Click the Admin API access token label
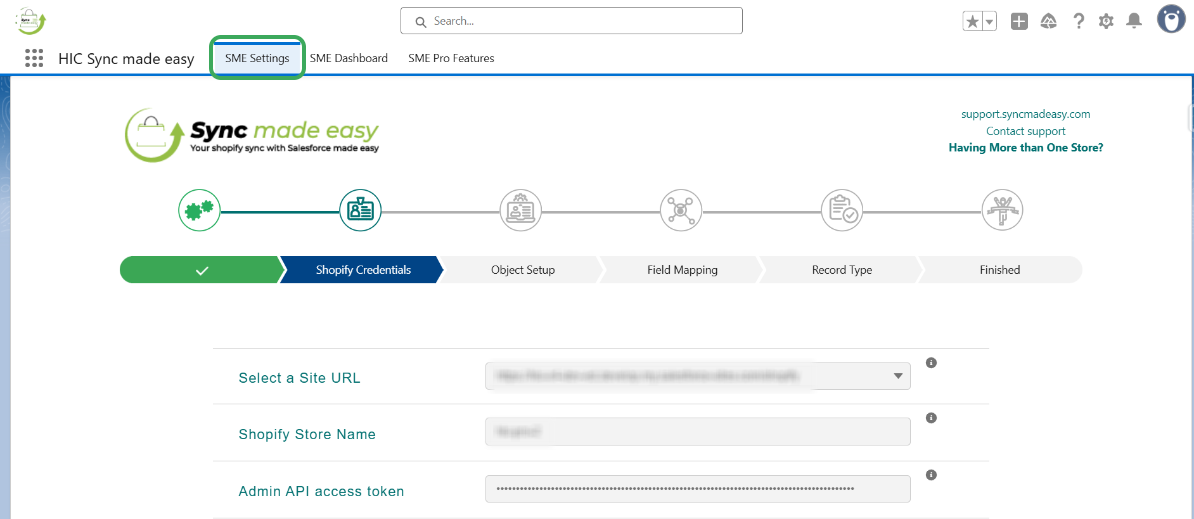The image size is (1194, 519). point(321,492)
